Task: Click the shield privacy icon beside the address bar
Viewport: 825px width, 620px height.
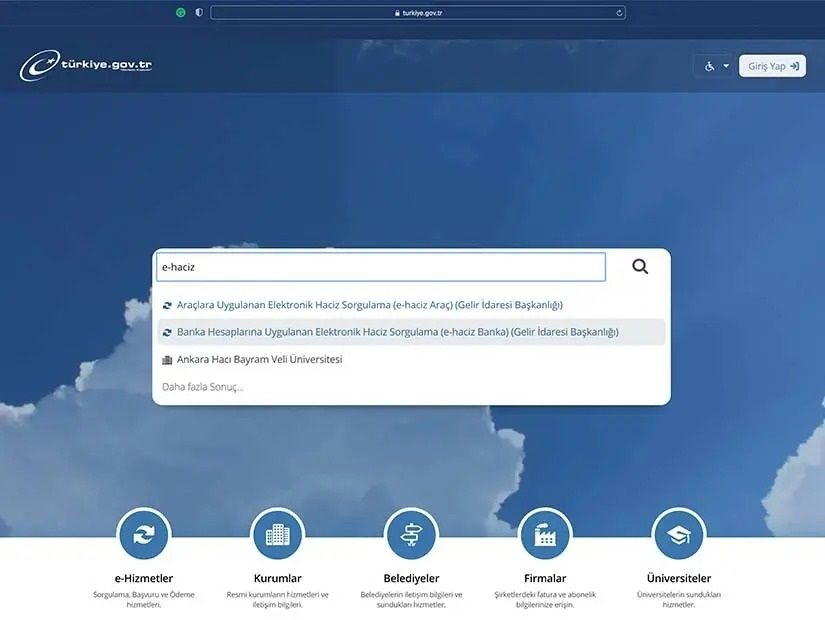Action: (x=198, y=13)
